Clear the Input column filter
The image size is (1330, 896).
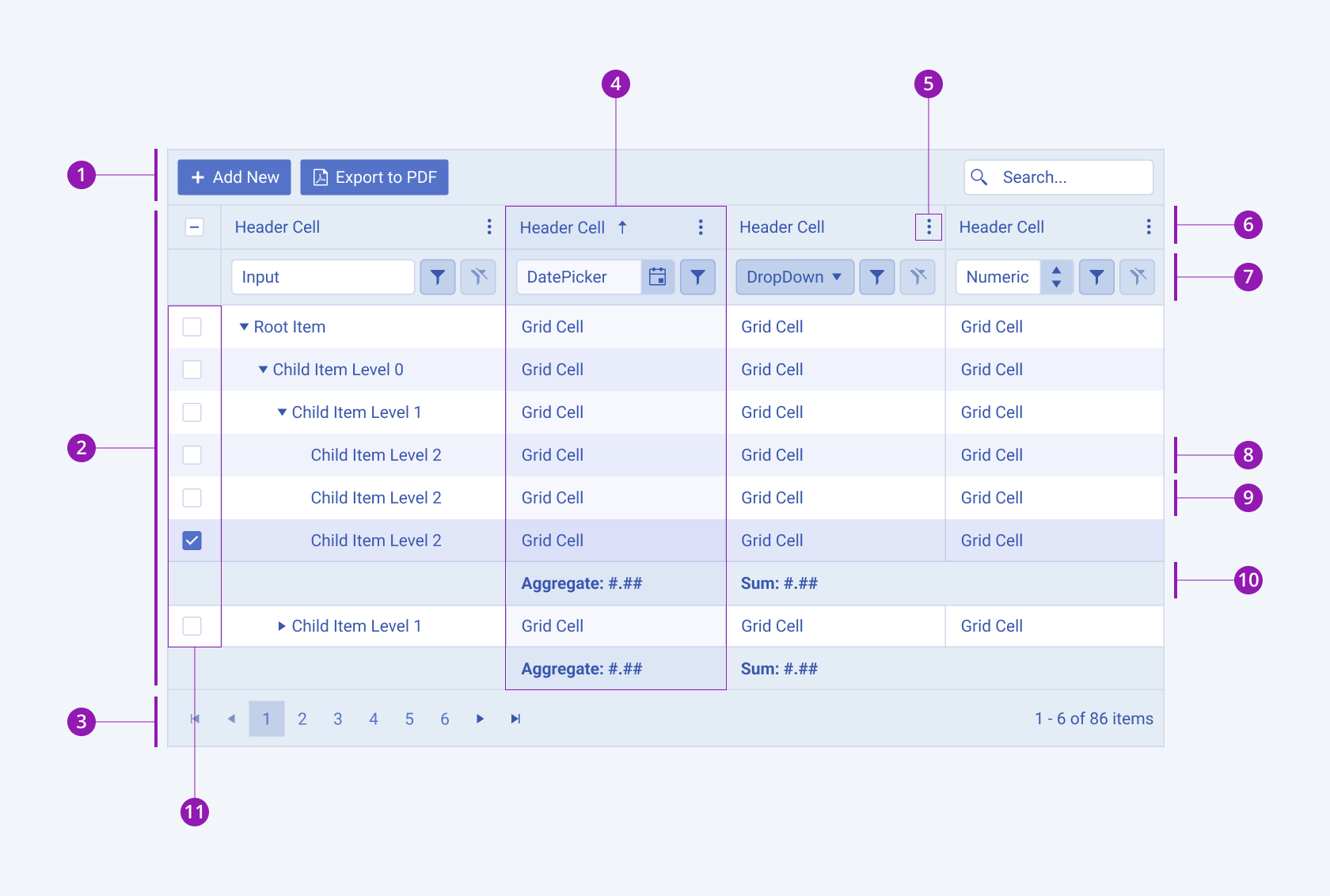tap(478, 277)
